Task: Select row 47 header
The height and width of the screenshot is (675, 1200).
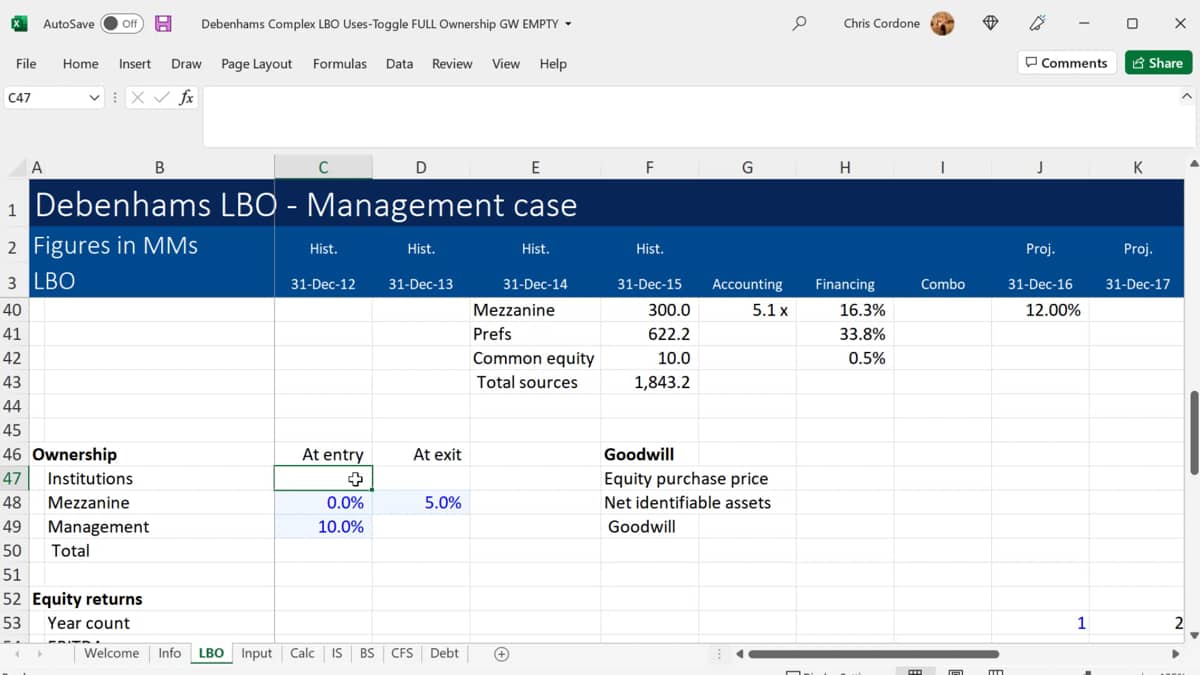Action: tap(14, 478)
